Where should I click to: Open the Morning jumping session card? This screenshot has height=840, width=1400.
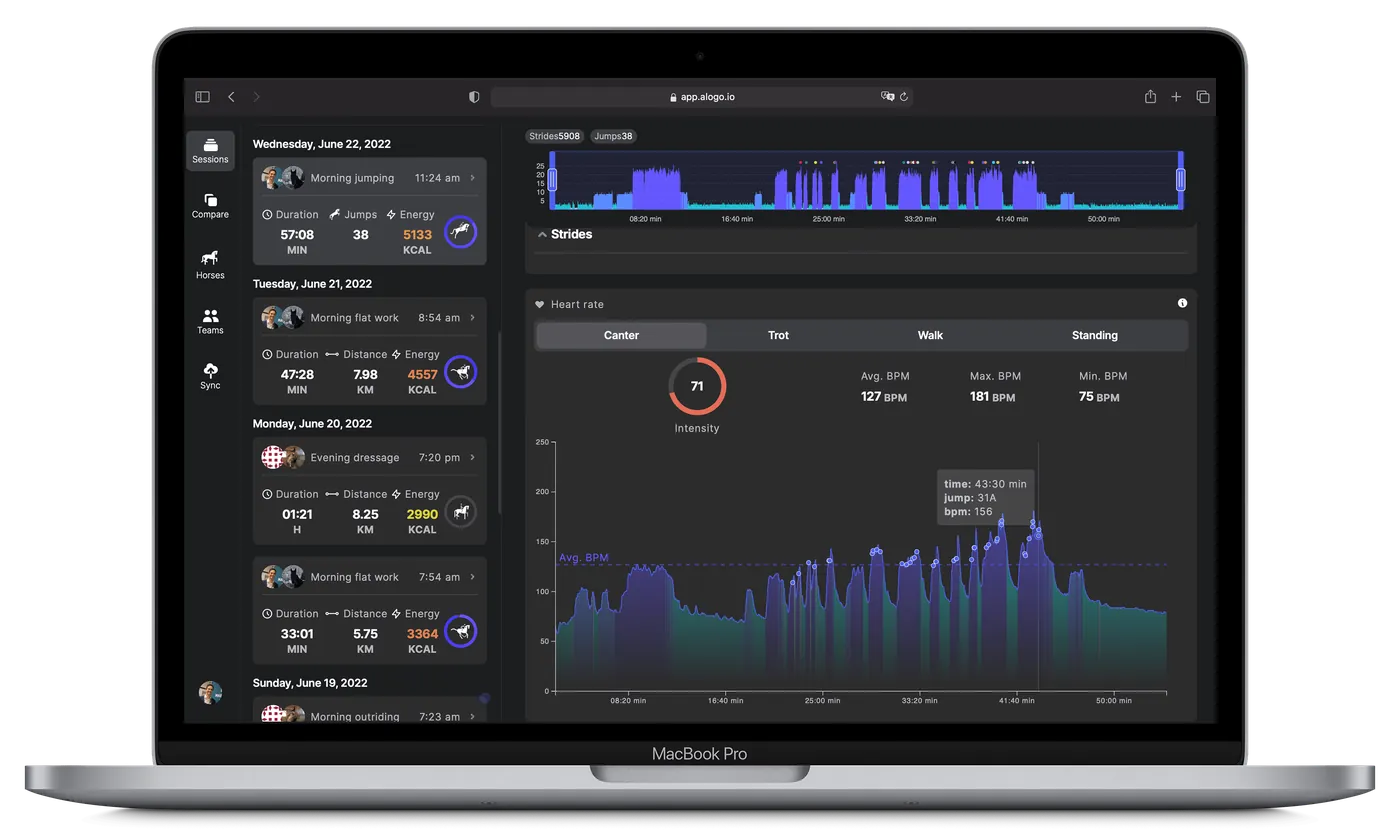click(x=369, y=211)
